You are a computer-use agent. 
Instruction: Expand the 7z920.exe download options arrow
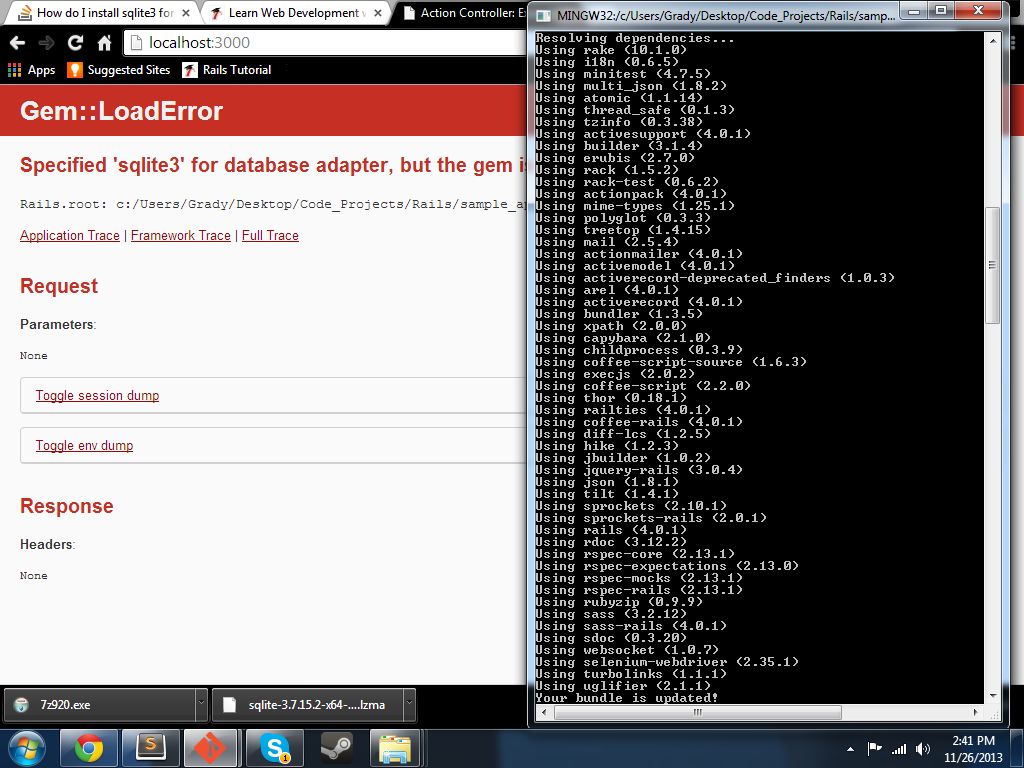201,705
